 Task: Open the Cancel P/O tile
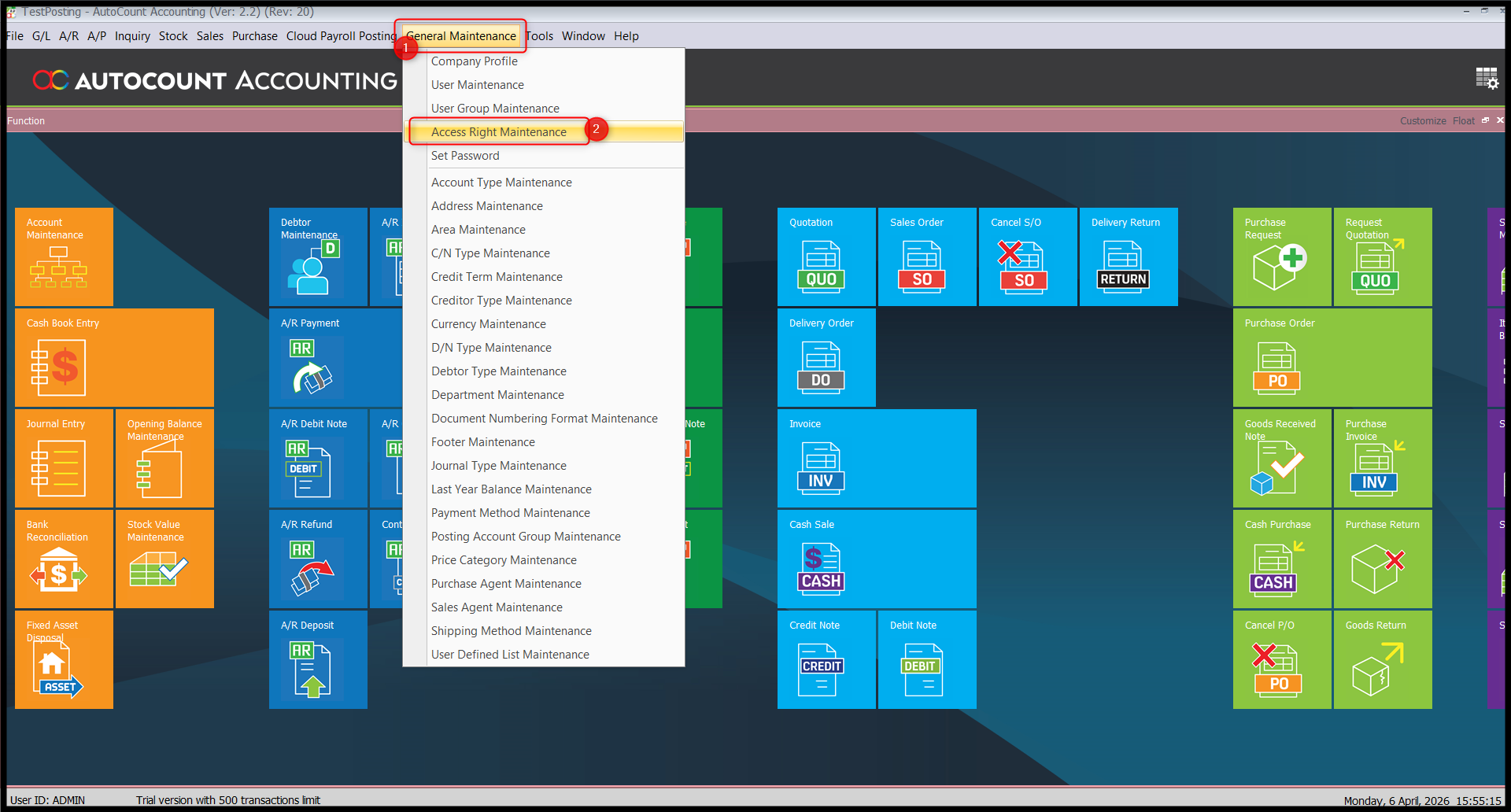coord(1282,659)
